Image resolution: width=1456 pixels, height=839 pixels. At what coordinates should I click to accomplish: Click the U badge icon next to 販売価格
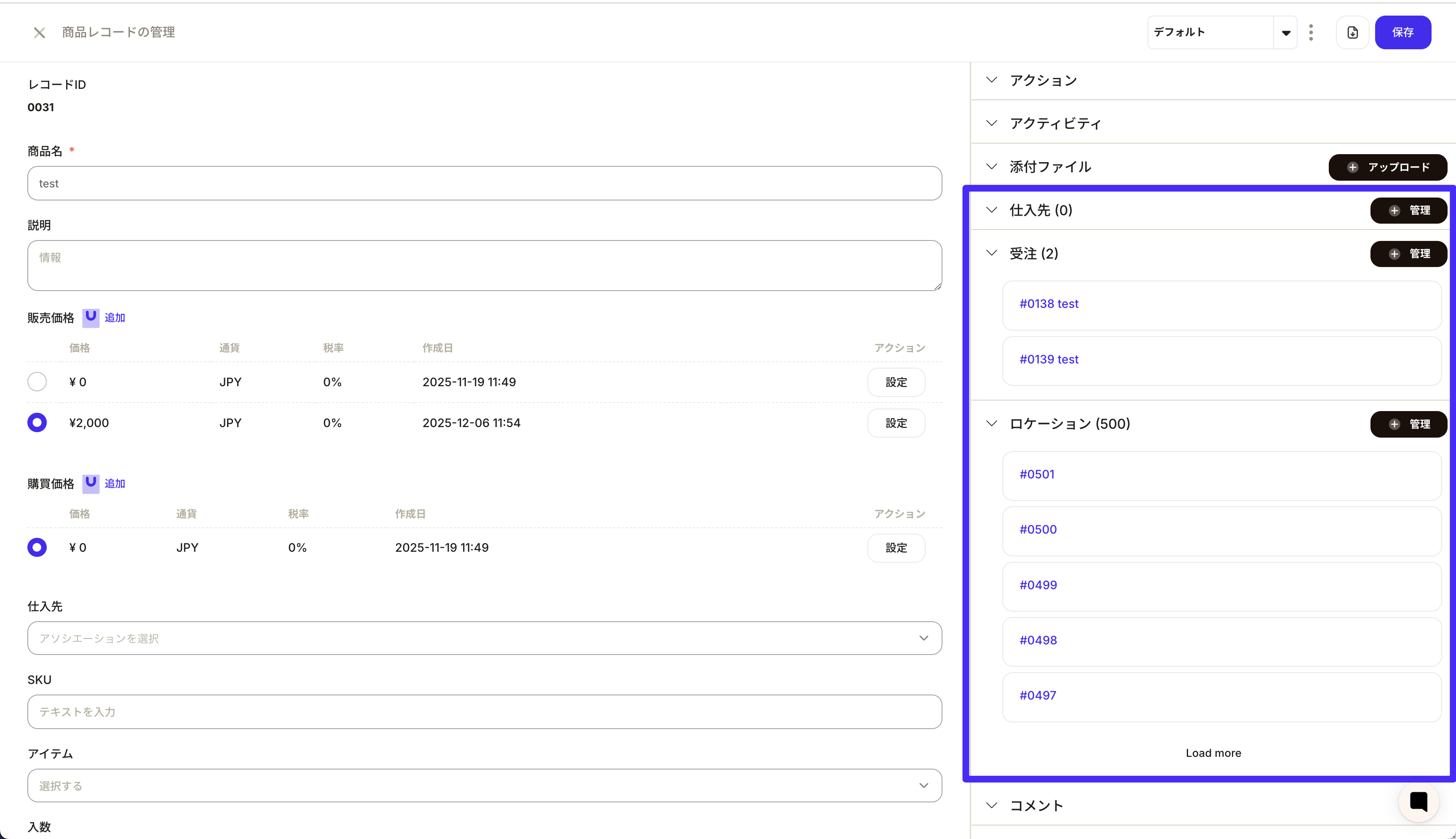pyautogui.click(x=91, y=318)
